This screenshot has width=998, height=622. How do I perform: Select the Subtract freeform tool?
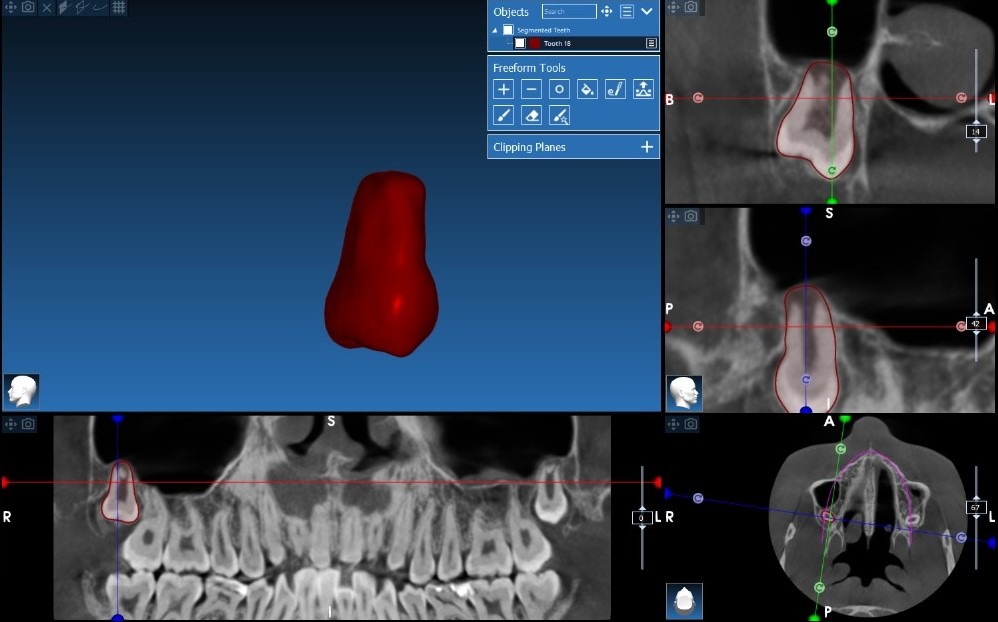point(531,90)
